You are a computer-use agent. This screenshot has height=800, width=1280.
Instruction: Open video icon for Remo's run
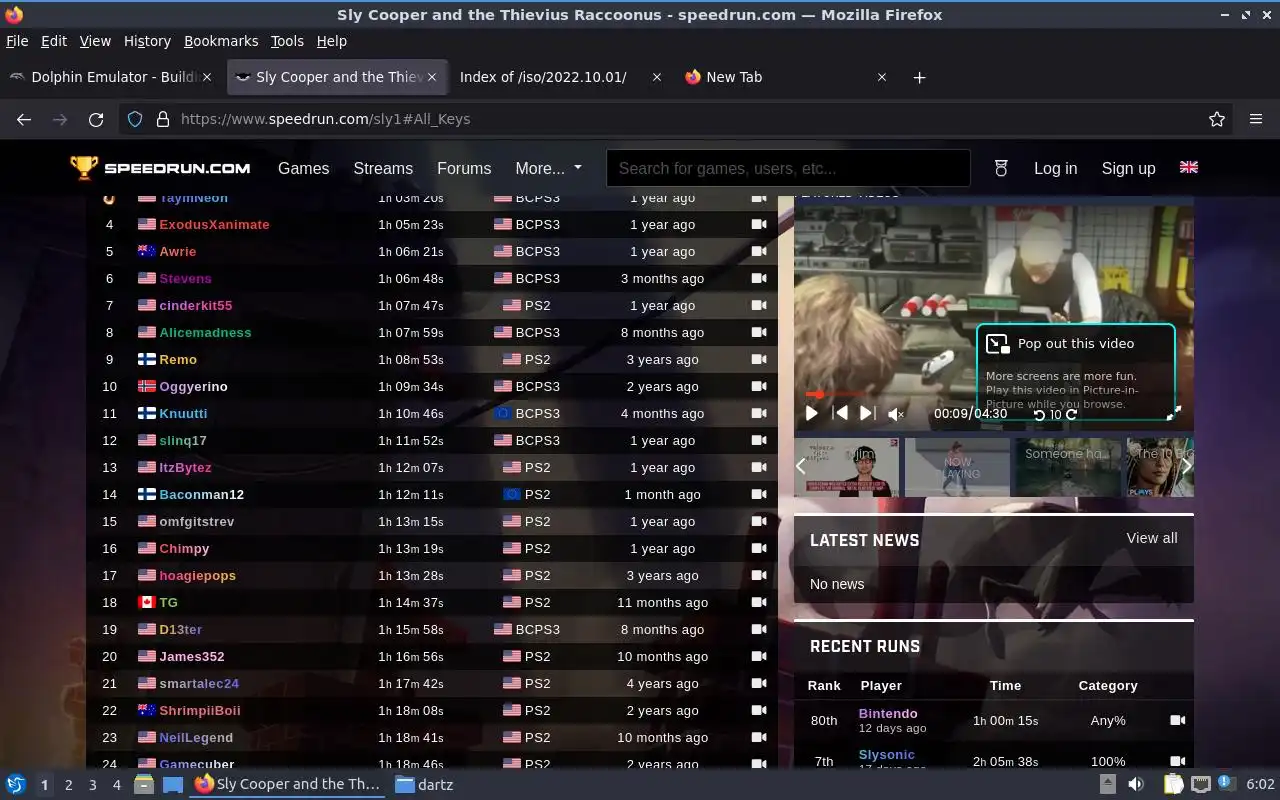pyautogui.click(x=759, y=359)
